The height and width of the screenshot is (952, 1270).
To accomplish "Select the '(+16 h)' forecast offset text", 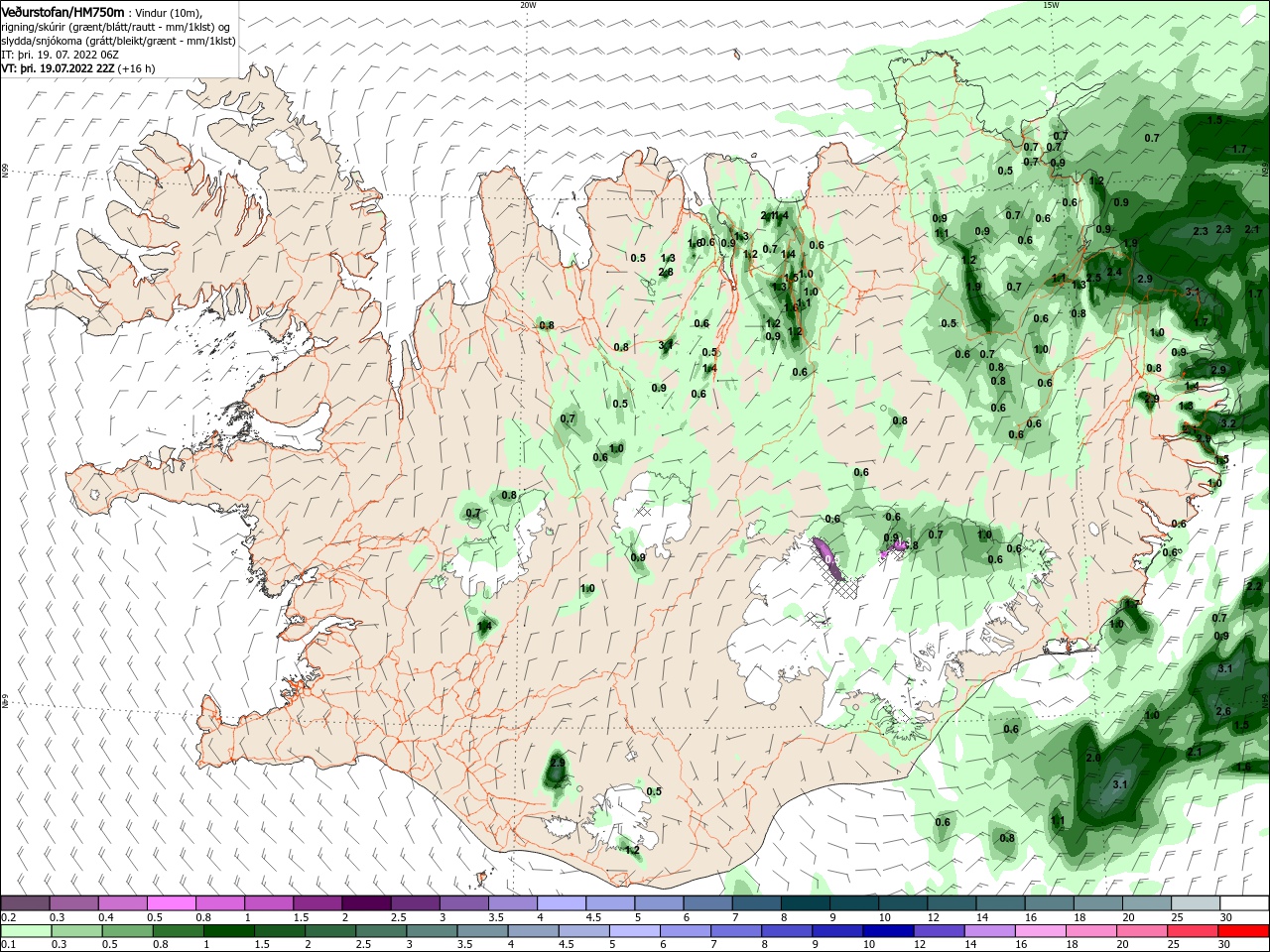I will tap(137, 68).
